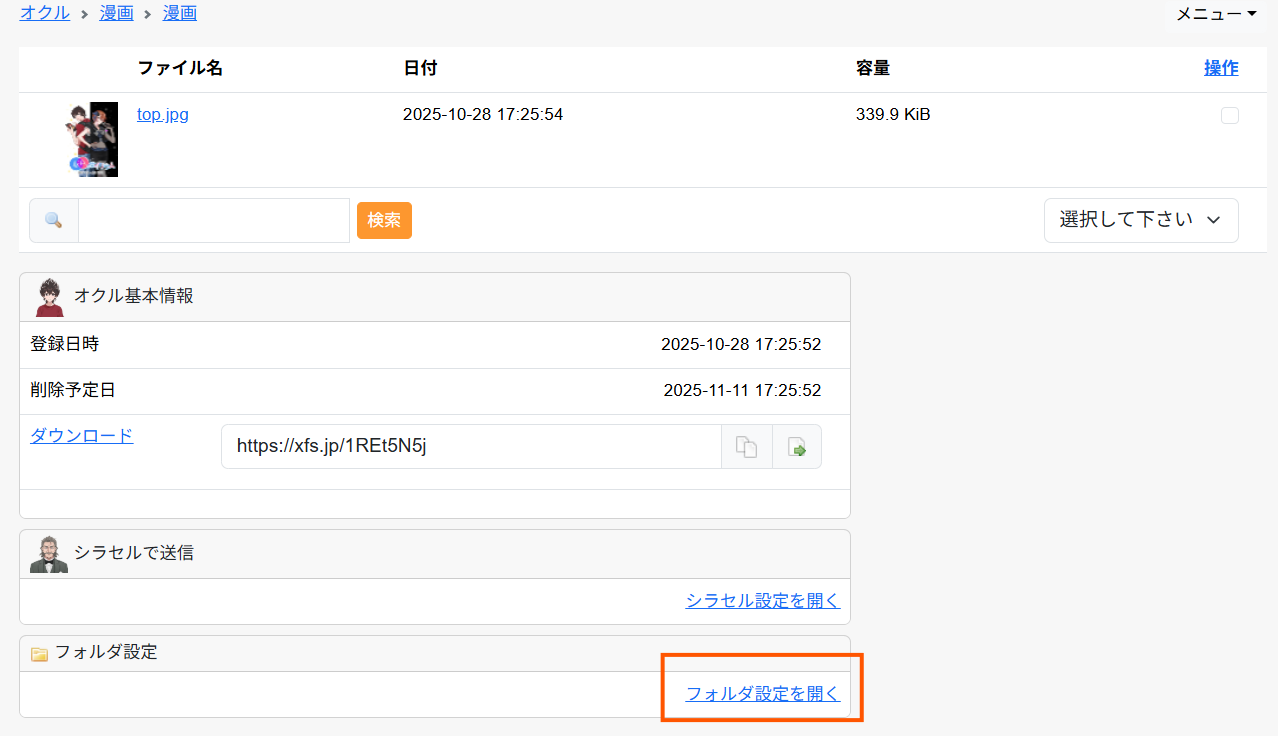Expand the メニュー dropdown
Viewport: 1278px width, 736px height.
click(1216, 14)
